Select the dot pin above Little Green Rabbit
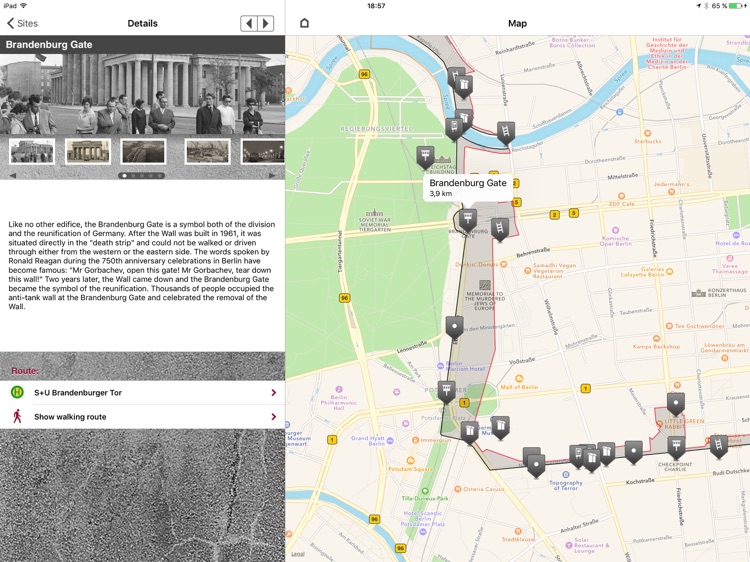 (x=676, y=404)
